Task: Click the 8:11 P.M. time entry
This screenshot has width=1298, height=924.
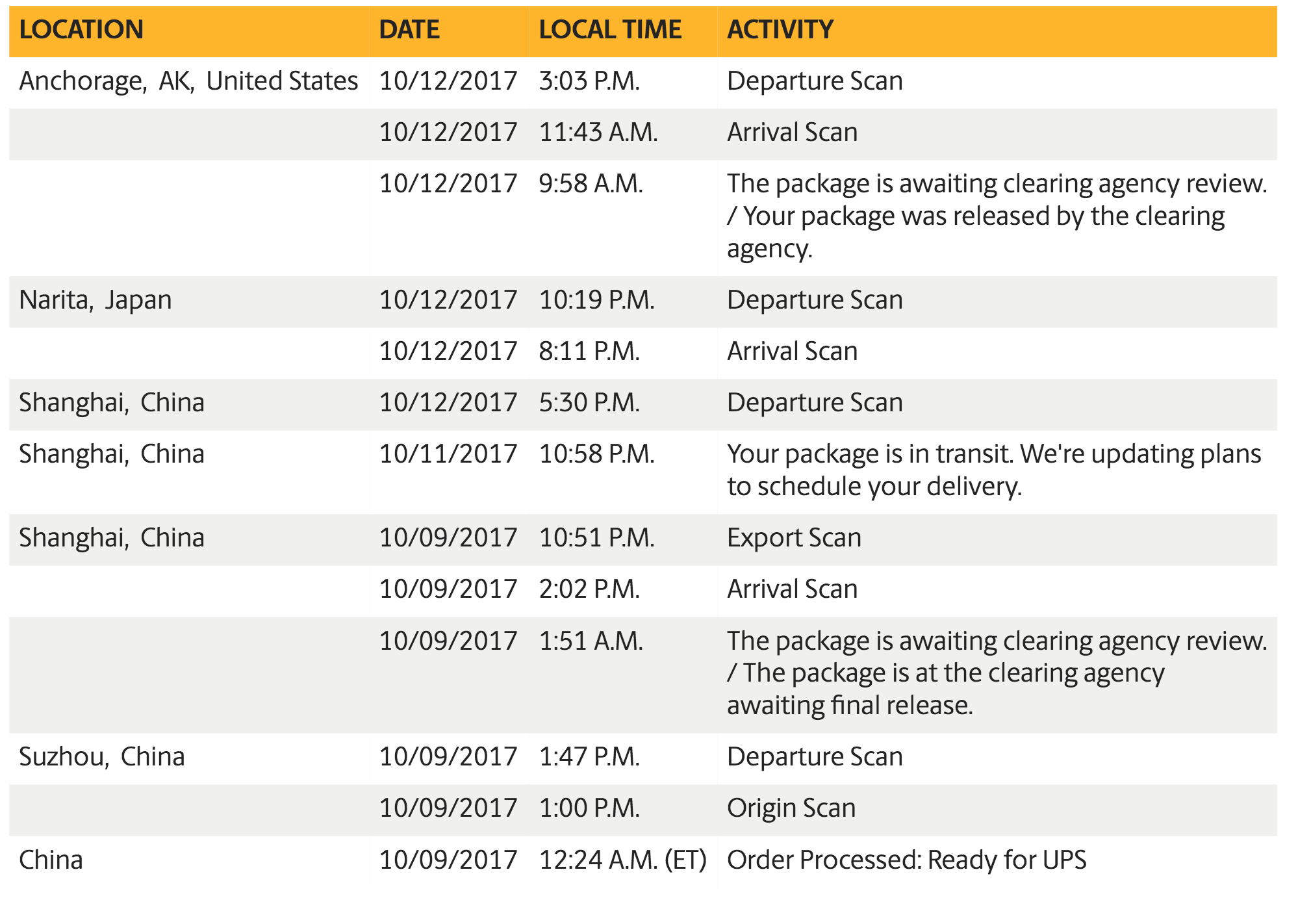Action: (x=589, y=352)
